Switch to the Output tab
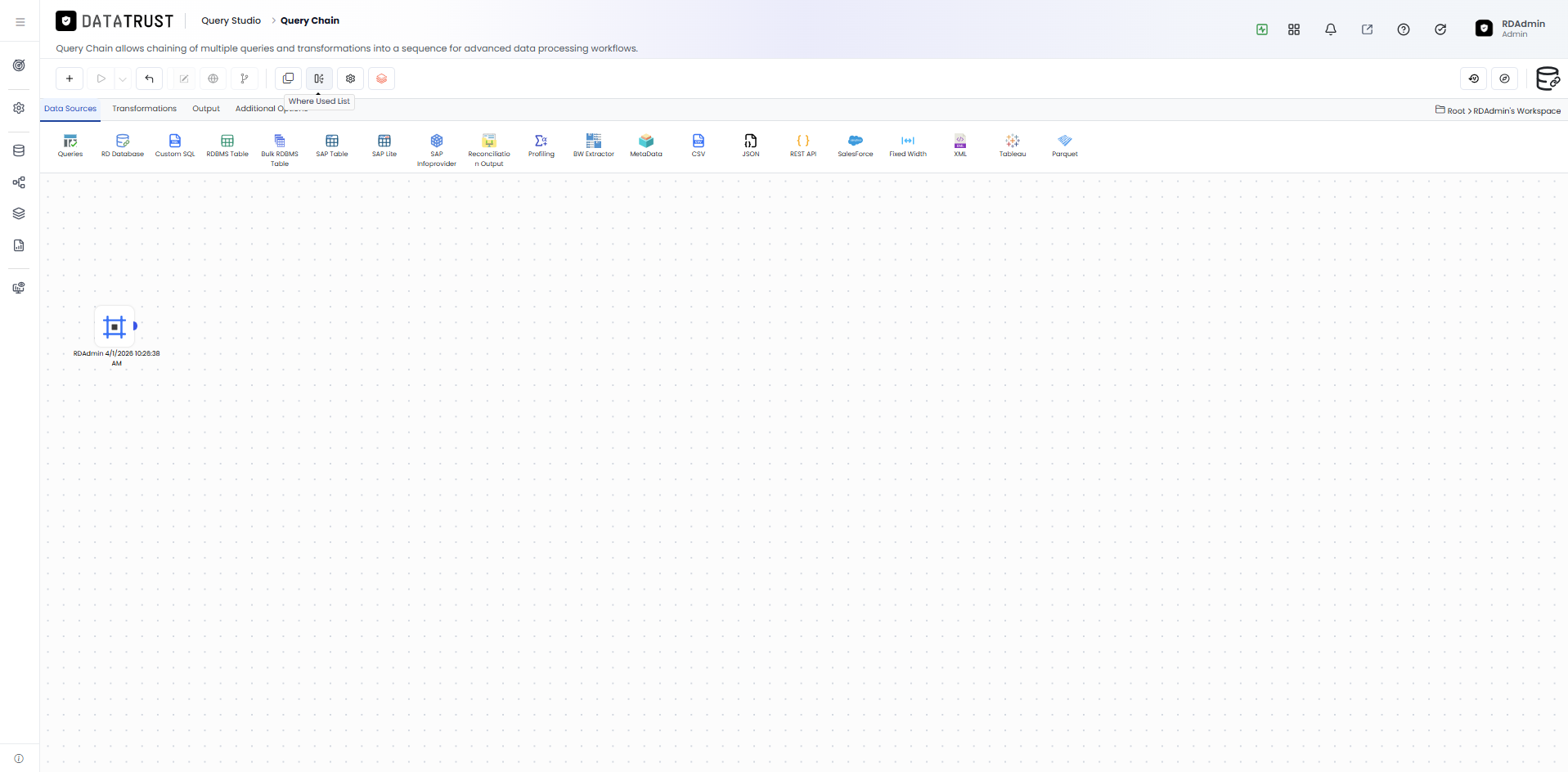This screenshot has height=772, width=1568. [x=206, y=109]
